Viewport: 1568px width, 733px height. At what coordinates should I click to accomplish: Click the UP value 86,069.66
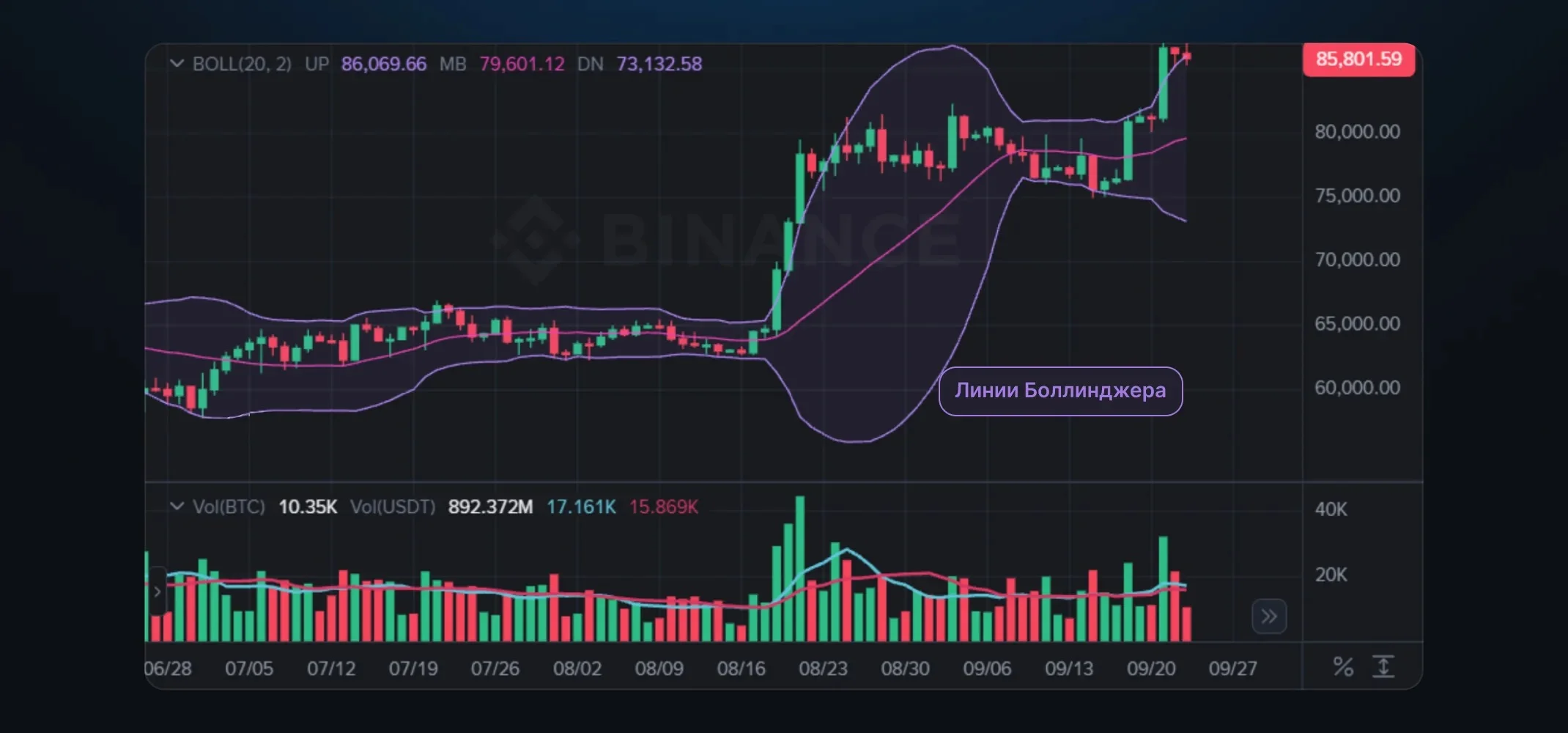click(x=383, y=65)
